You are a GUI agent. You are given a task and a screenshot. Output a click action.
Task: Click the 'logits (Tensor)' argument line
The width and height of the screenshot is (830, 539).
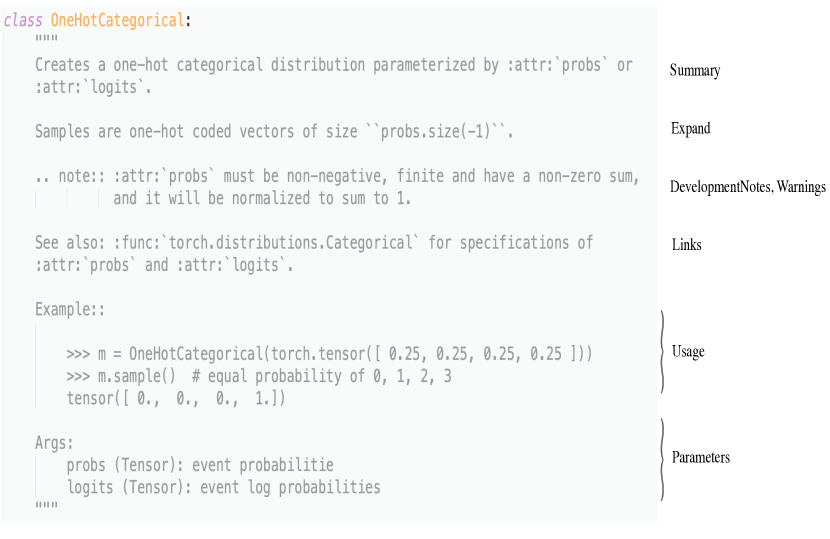click(x=223, y=488)
